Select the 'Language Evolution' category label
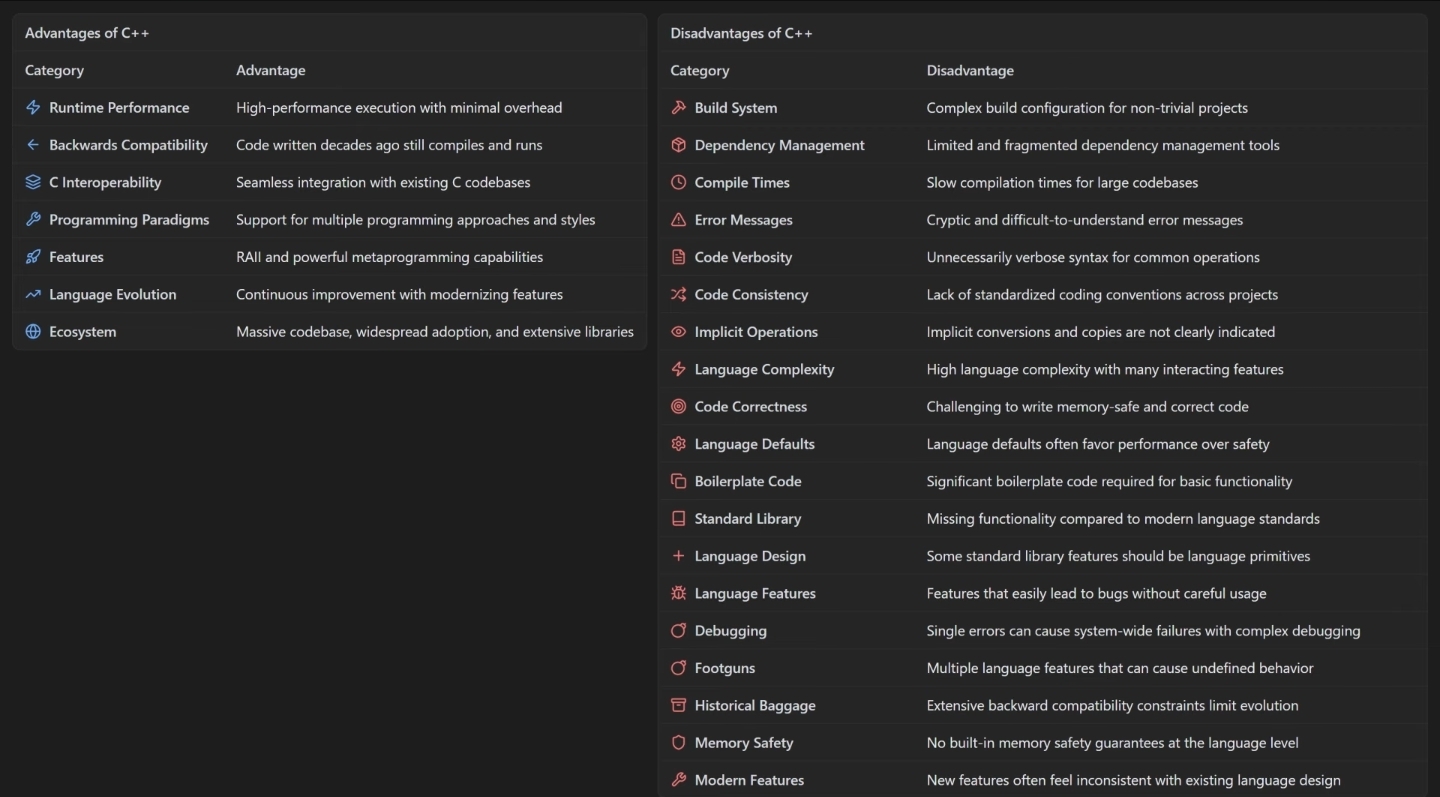1440x797 pixels. 113,294
